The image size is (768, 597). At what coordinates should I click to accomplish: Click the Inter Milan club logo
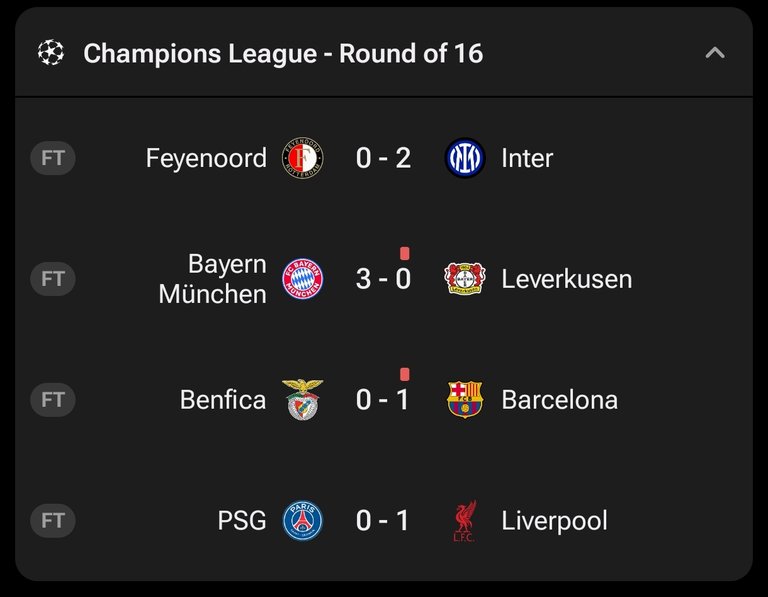[465, 158]
